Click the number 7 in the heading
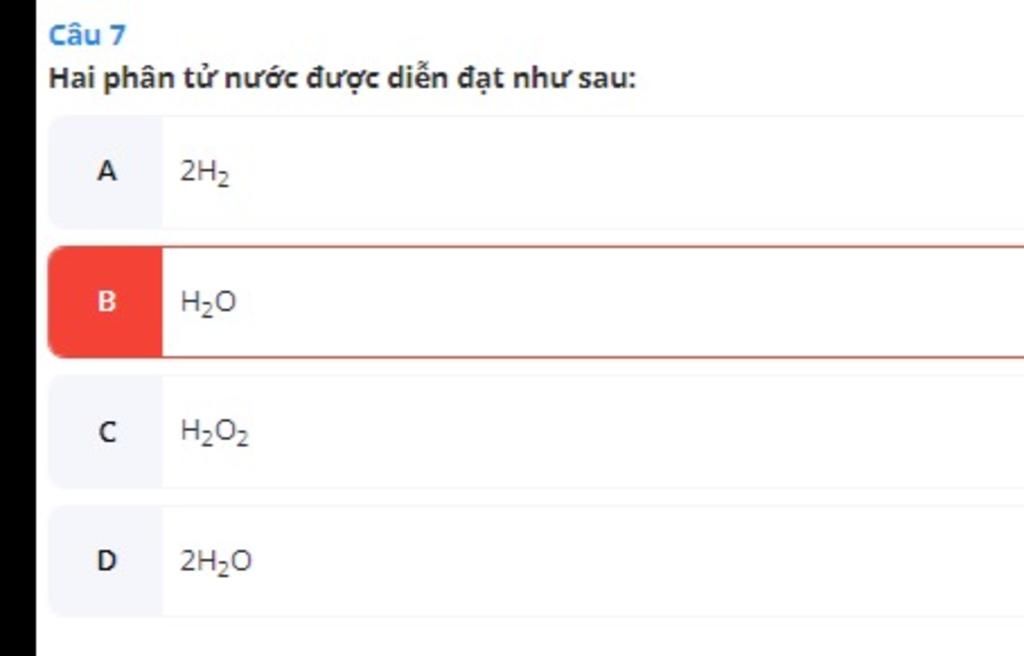Screen dimensions: 1024x656 pos(118,35)
